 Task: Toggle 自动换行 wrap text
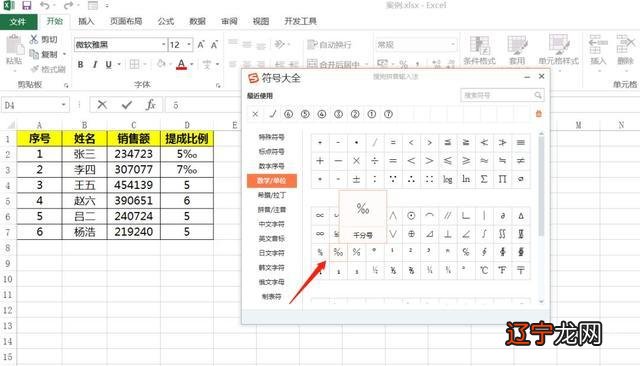point(329,44)
